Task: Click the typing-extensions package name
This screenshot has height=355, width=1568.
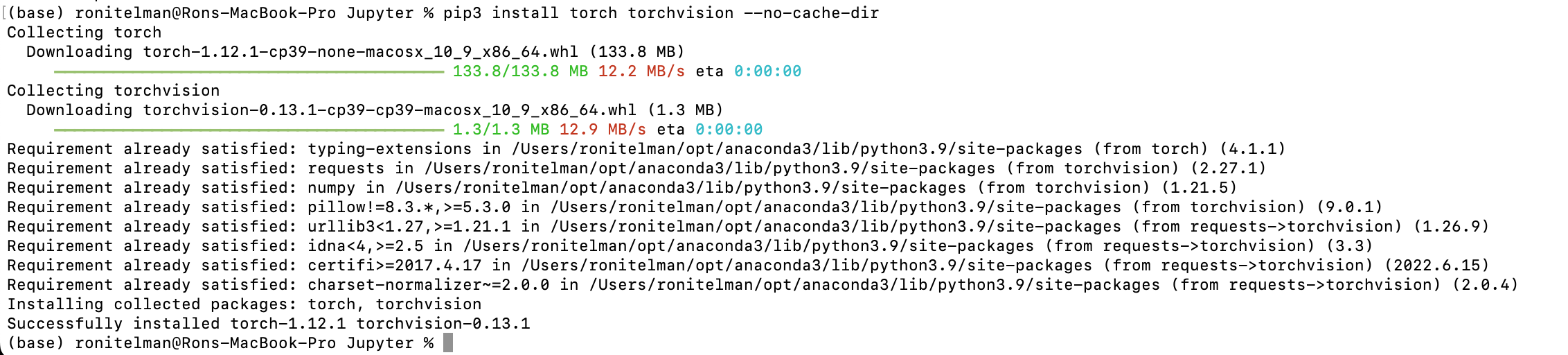Action: [x=389, y=149]
